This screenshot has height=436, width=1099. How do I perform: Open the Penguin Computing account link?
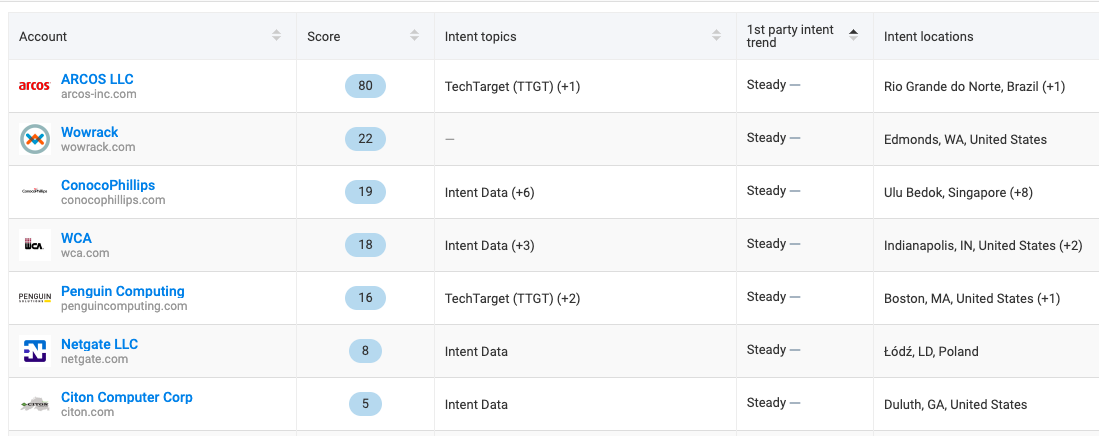pyautogui.click(x=123, y=291)
